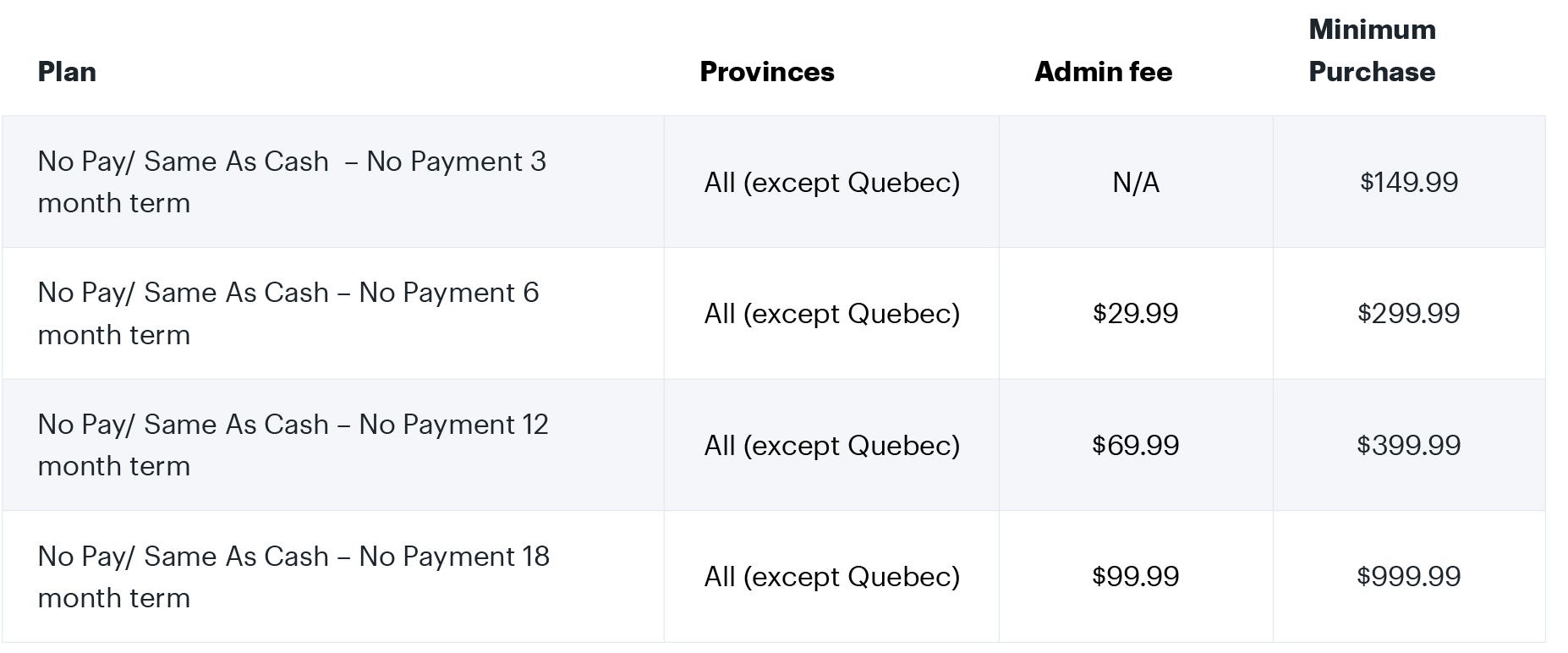
Task: Click the Provinces column header
Action: coord(766,72)
